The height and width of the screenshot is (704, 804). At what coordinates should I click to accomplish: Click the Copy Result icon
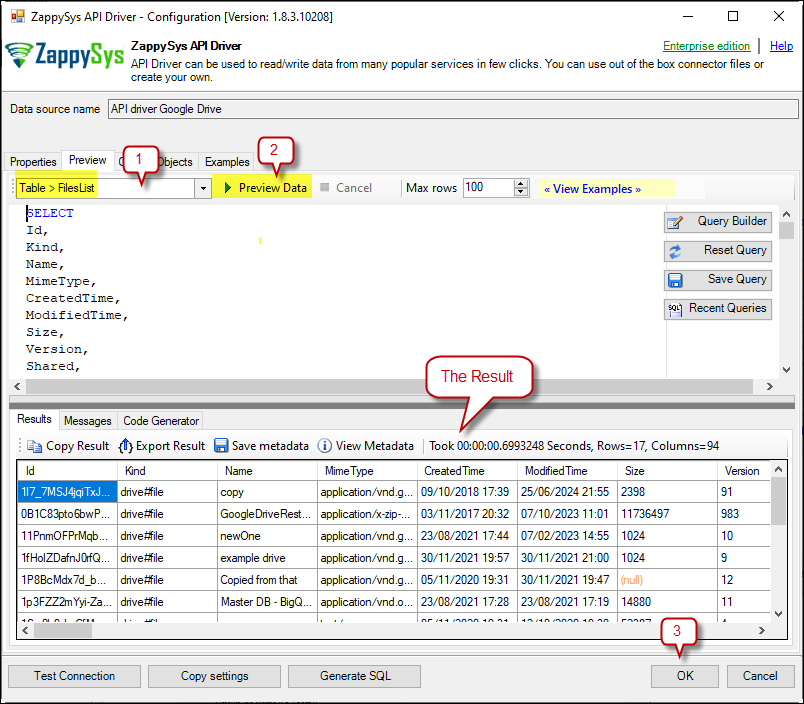coord(34,446)
